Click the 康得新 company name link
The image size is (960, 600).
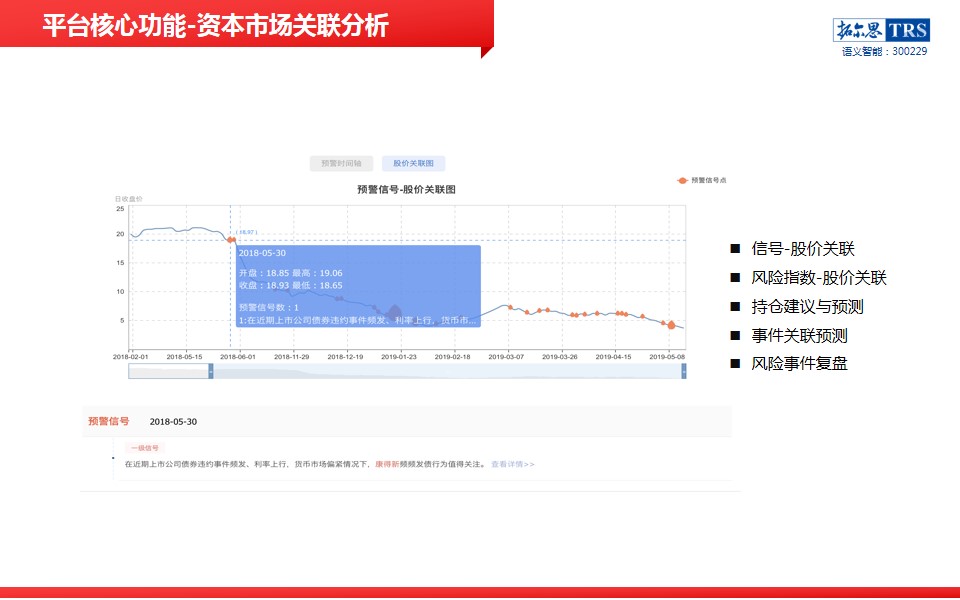point(387,464)
